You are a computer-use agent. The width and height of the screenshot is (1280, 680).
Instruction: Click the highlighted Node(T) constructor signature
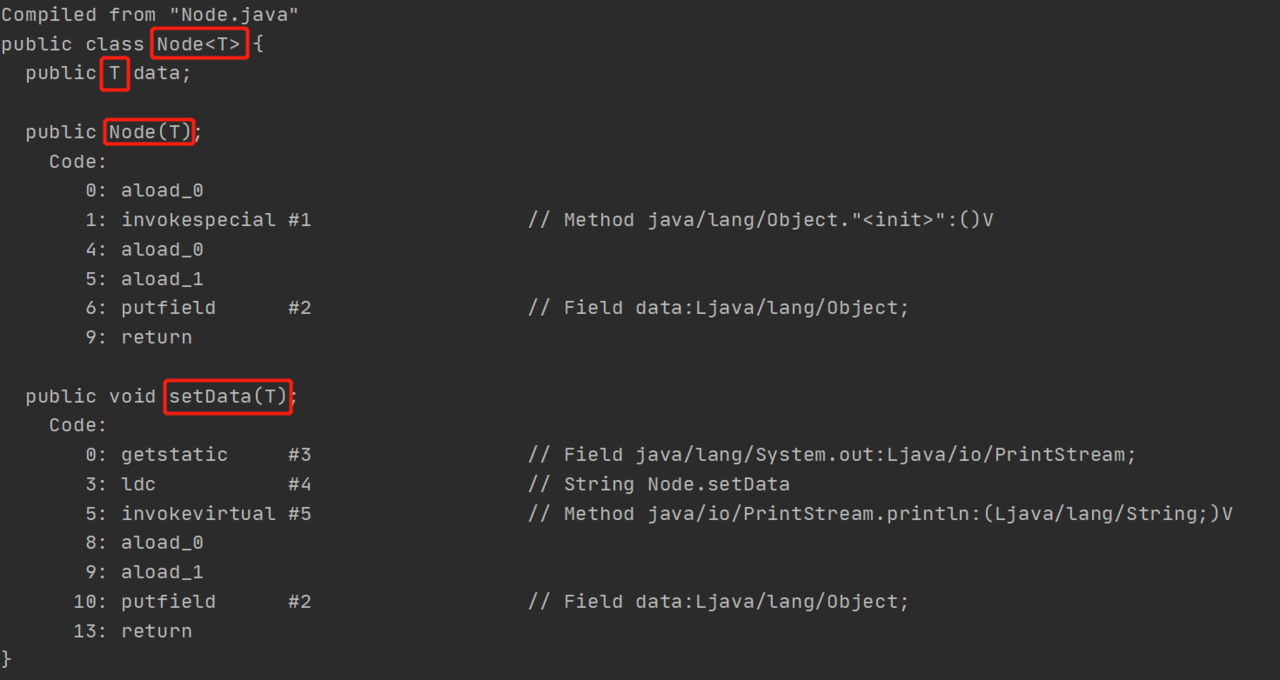pyautogui.click(x=150, y=132)
